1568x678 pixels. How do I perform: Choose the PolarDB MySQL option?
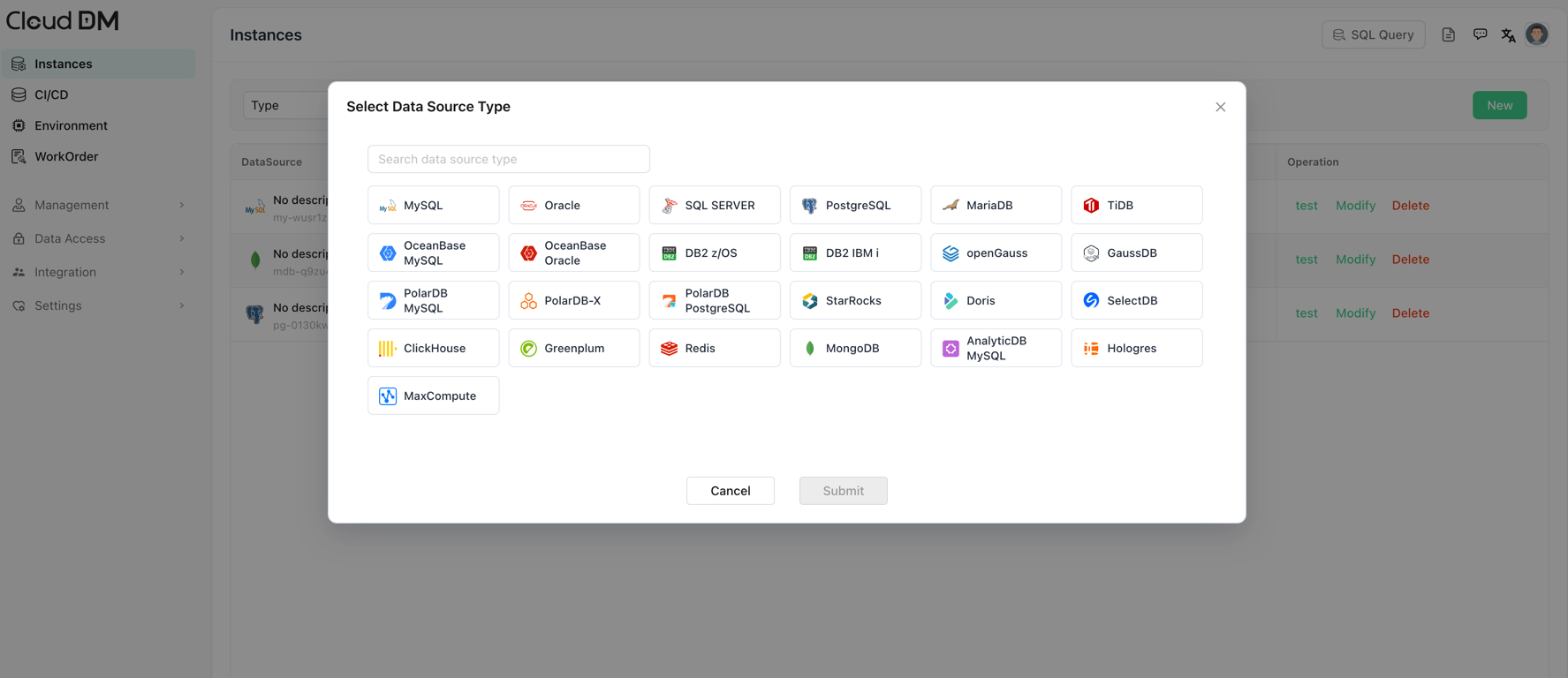tap(433, 300)
